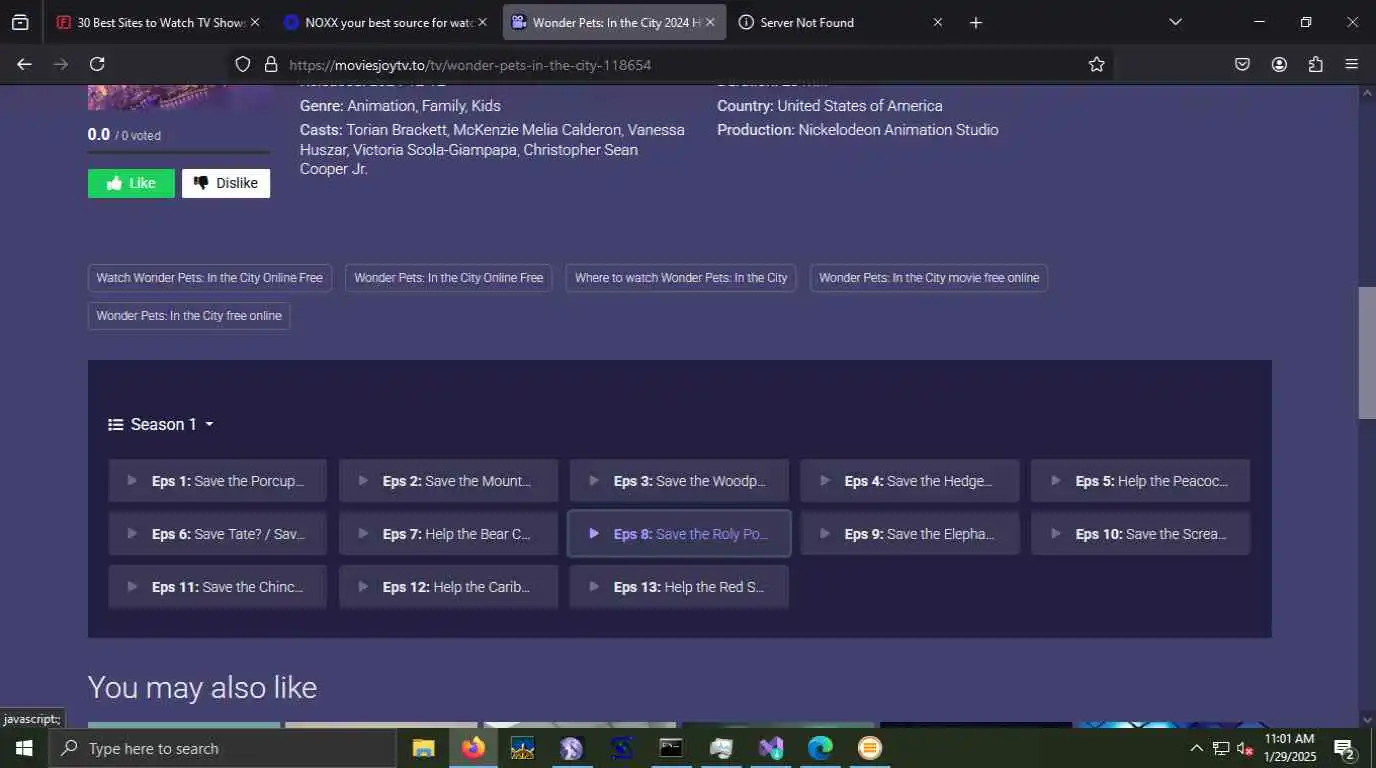Click the shield tracking protection icon

pos(242,64)
